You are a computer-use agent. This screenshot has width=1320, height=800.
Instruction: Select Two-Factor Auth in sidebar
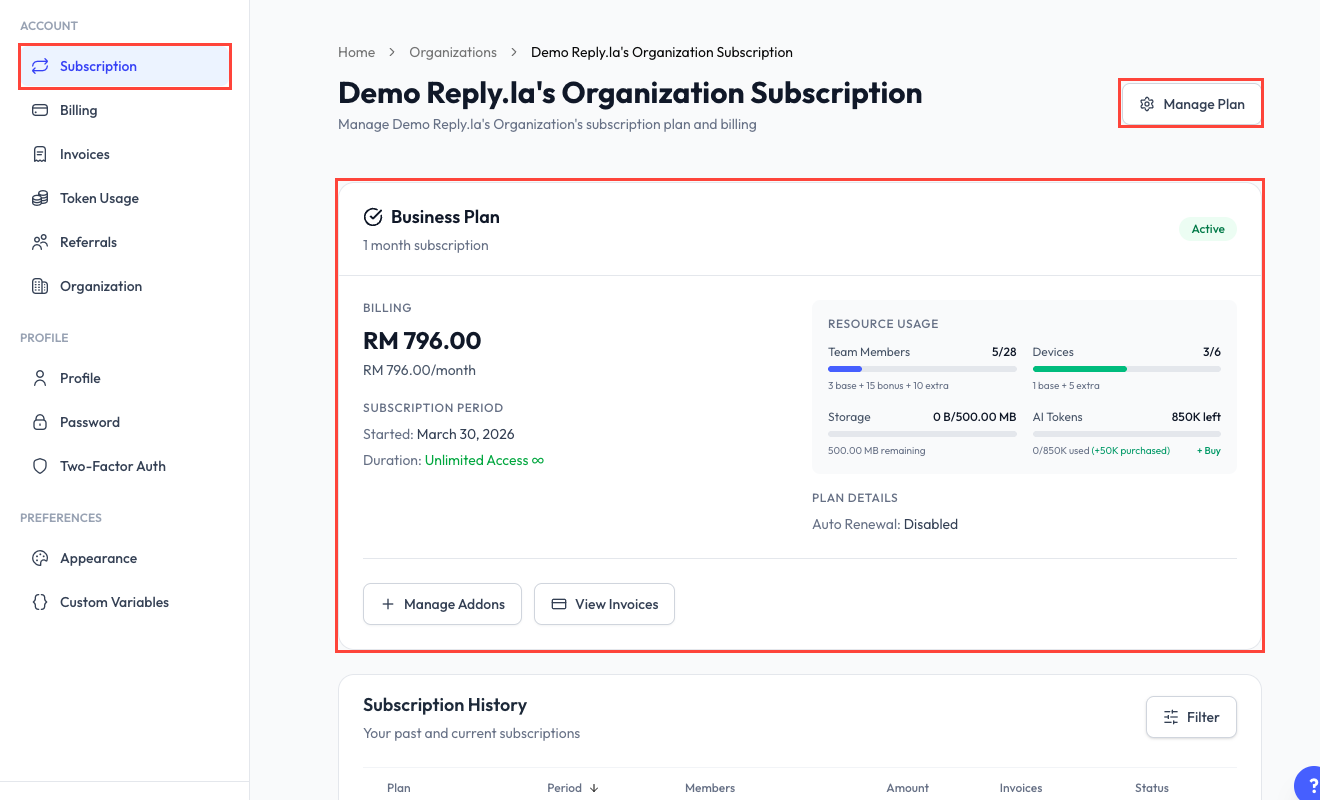click(x=125, y=466)
